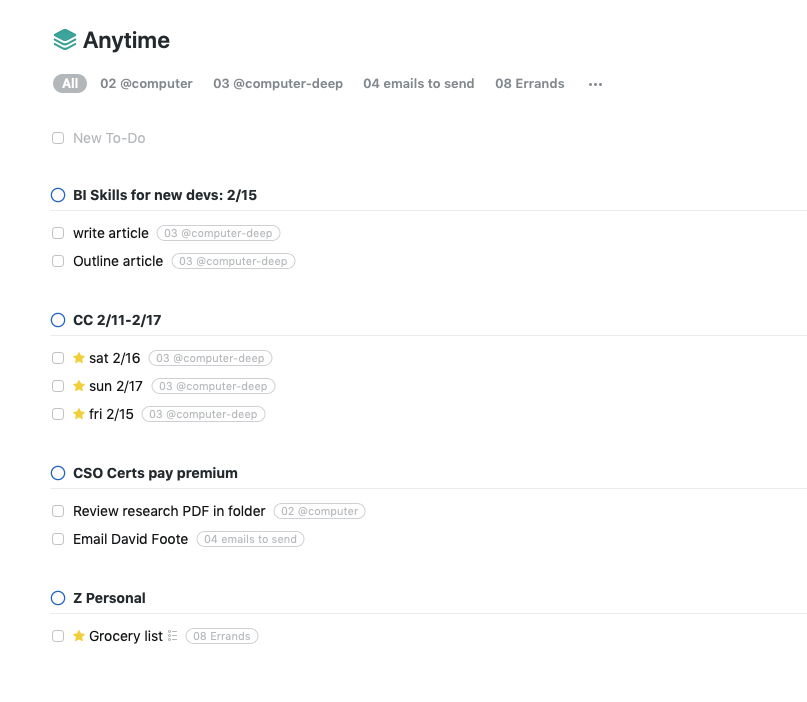Click the project circle beside "CSO Certs pay premium"
The image size is (807, 702).
click(58, 472)
